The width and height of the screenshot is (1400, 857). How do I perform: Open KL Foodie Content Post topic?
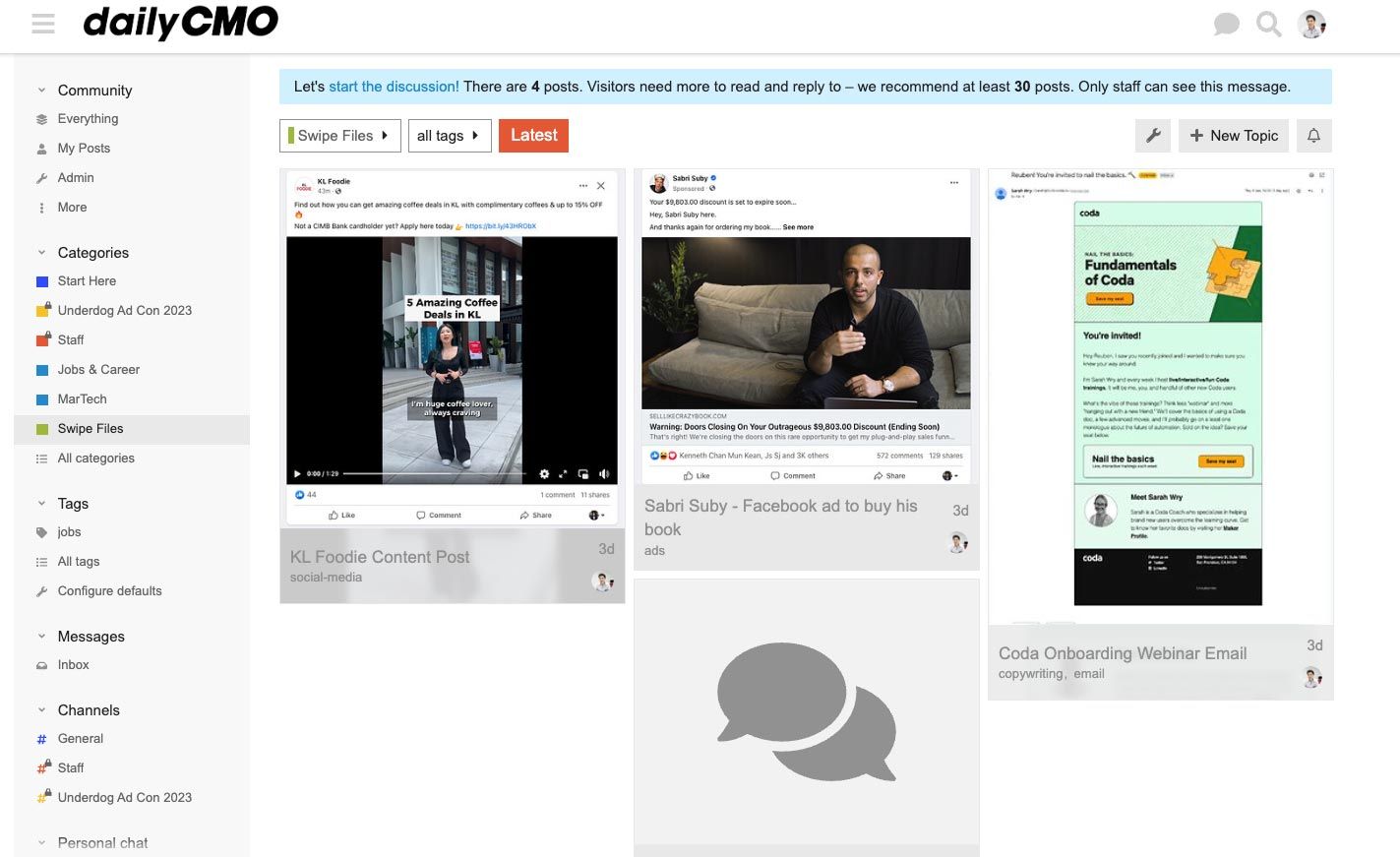coord(380,557)
